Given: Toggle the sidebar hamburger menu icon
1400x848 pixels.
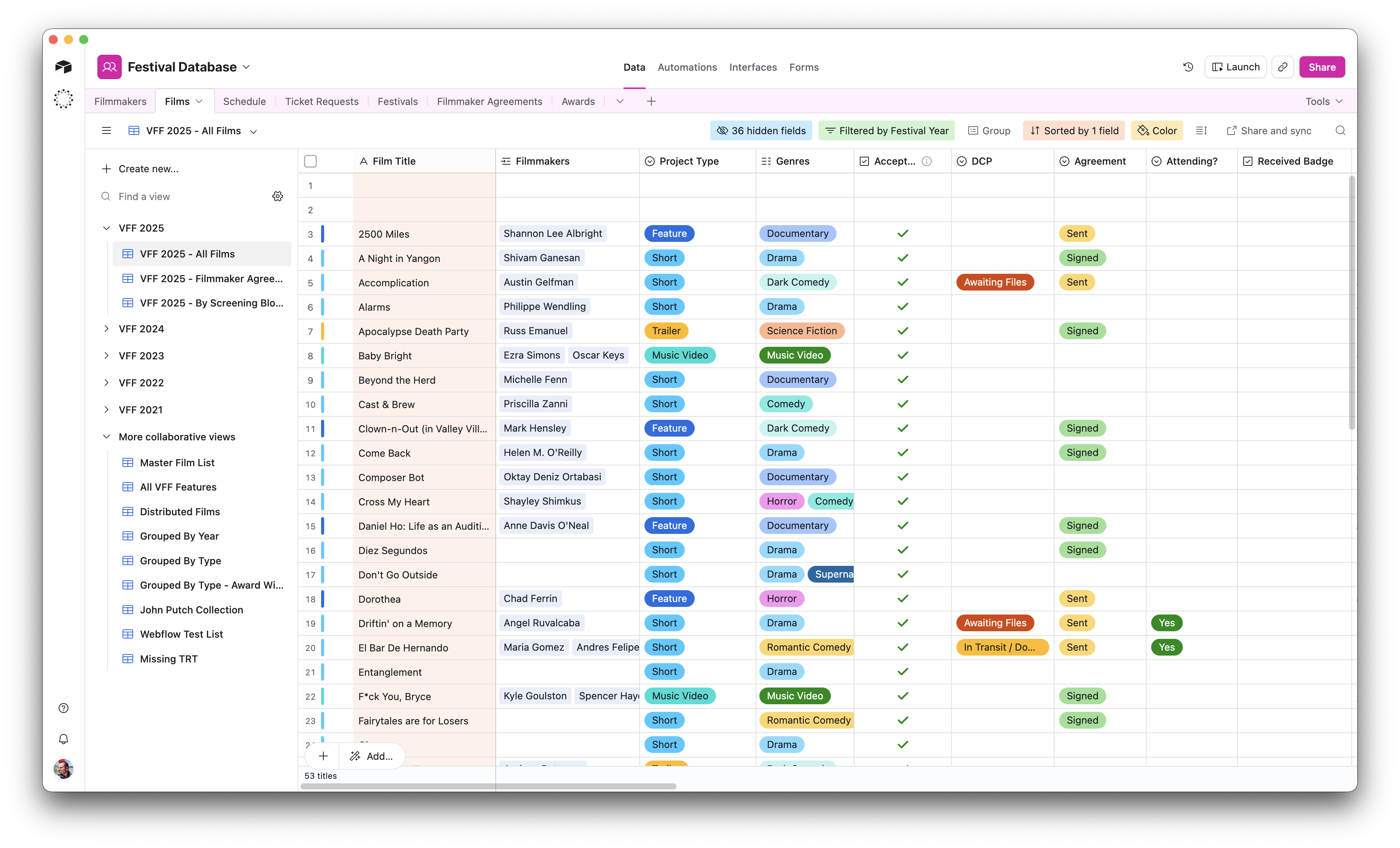Looking at the screenshot, I should click(x=106, y=131).
